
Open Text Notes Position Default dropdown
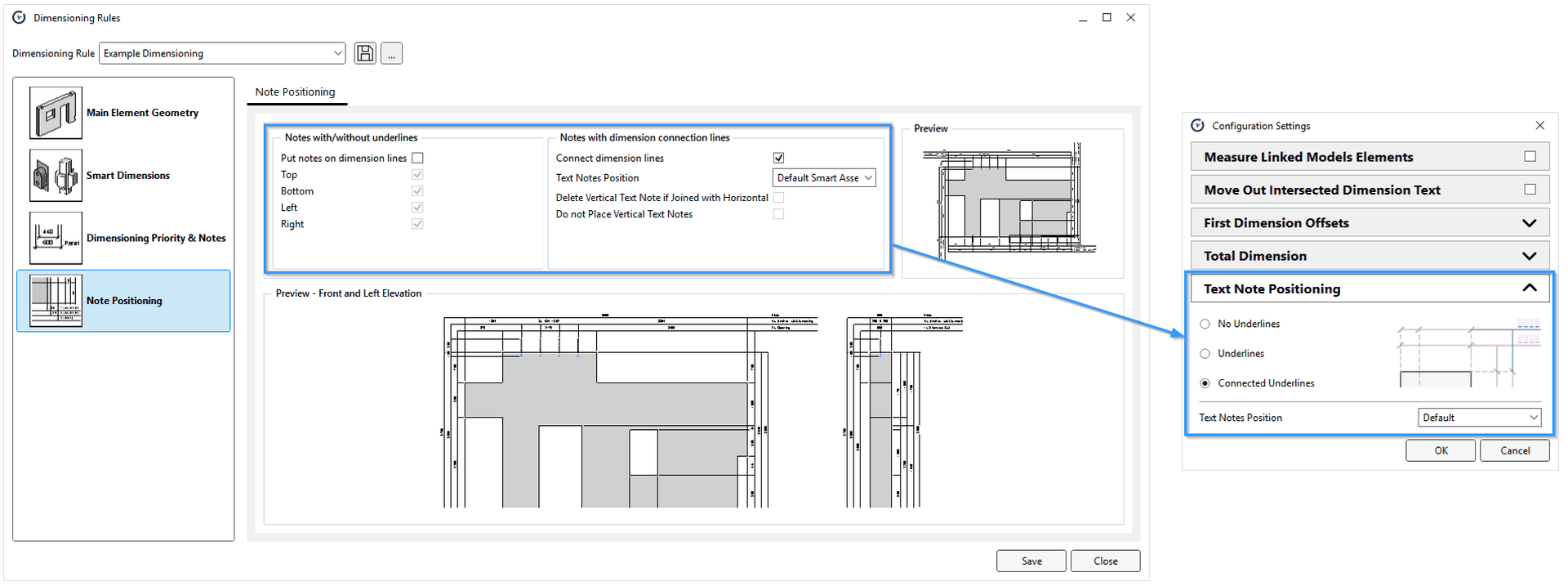1479,418
